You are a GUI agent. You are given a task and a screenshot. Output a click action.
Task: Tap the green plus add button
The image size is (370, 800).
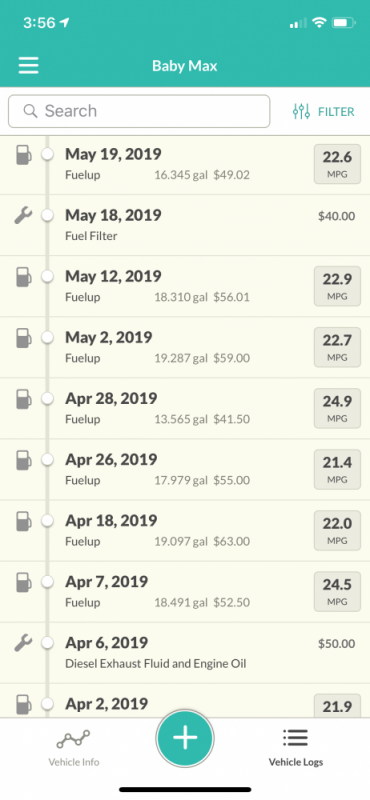(185, 738)
